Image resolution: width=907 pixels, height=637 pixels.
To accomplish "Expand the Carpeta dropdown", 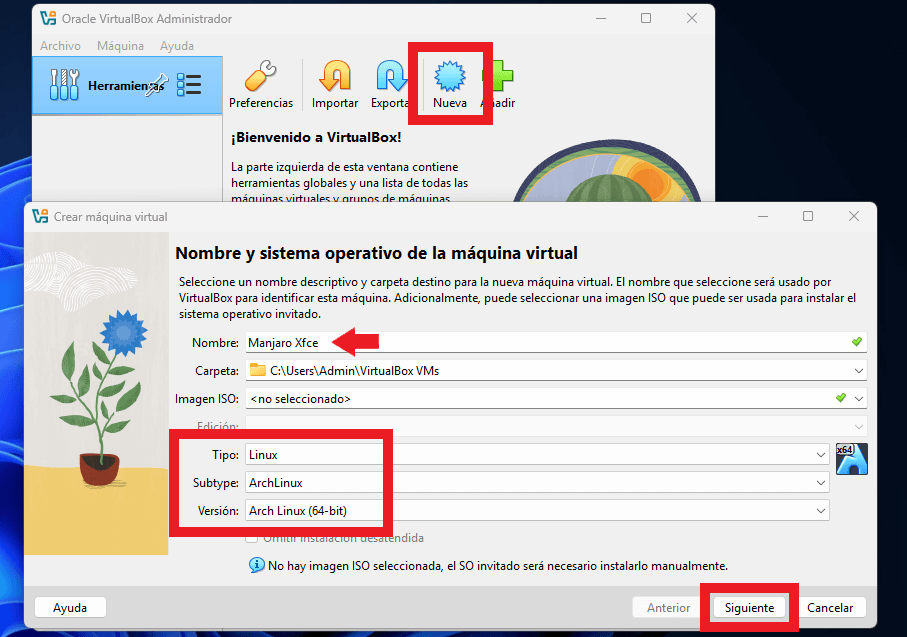I will (x=858, y=370).
